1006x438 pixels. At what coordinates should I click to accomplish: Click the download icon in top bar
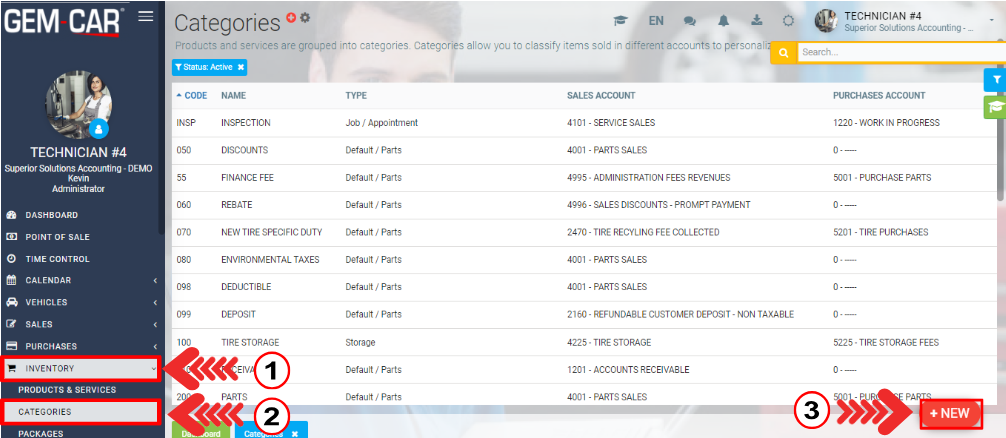pyautogui.click(x=755, y=21)
